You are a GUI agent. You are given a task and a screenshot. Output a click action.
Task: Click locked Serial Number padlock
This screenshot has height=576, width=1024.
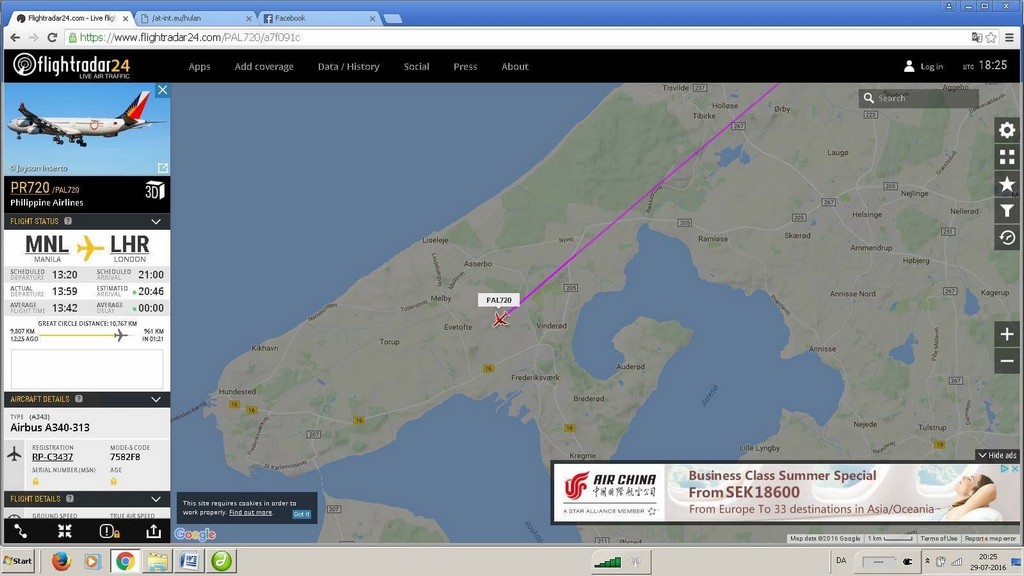point(35,481)
